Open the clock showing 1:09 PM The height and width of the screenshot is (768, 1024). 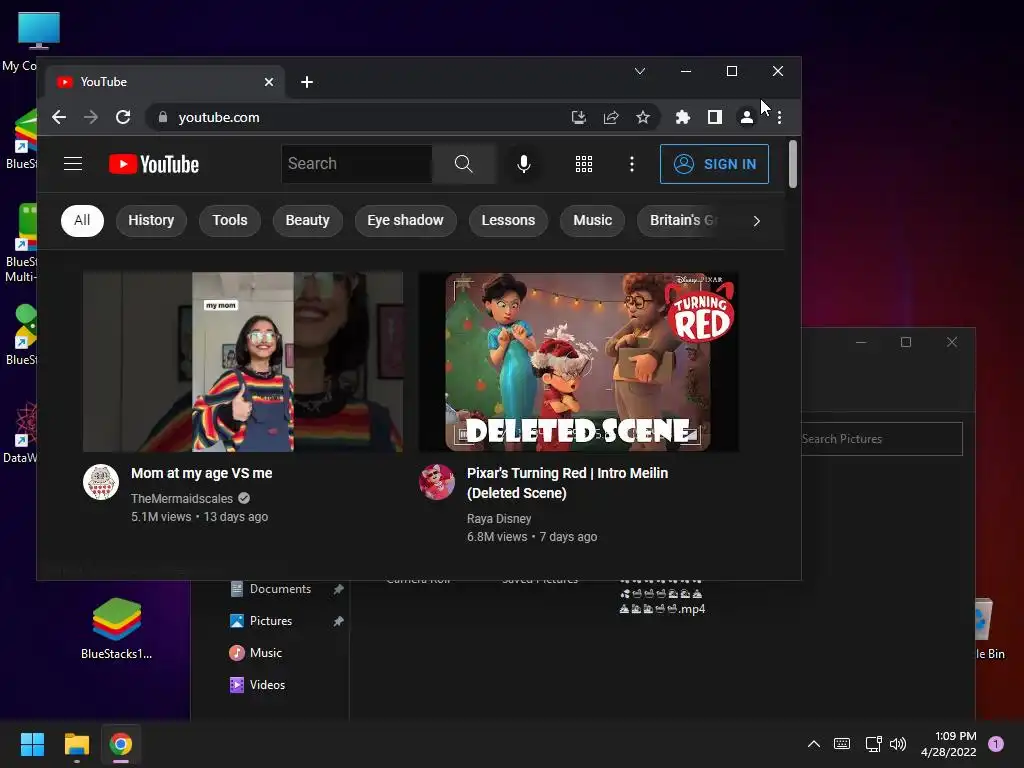pos(949,744)
